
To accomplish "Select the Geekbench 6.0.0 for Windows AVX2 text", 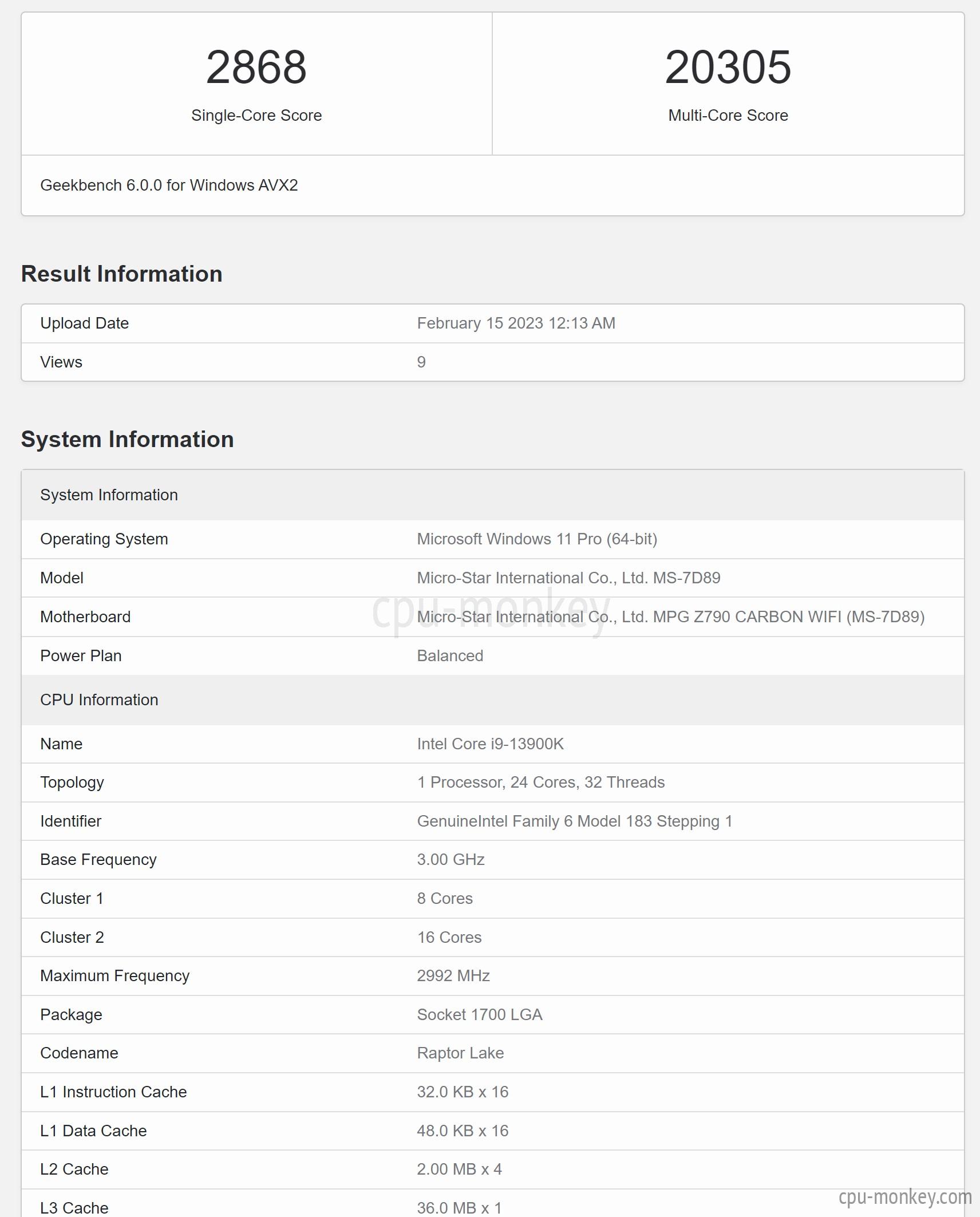I will tap(169, 185).
